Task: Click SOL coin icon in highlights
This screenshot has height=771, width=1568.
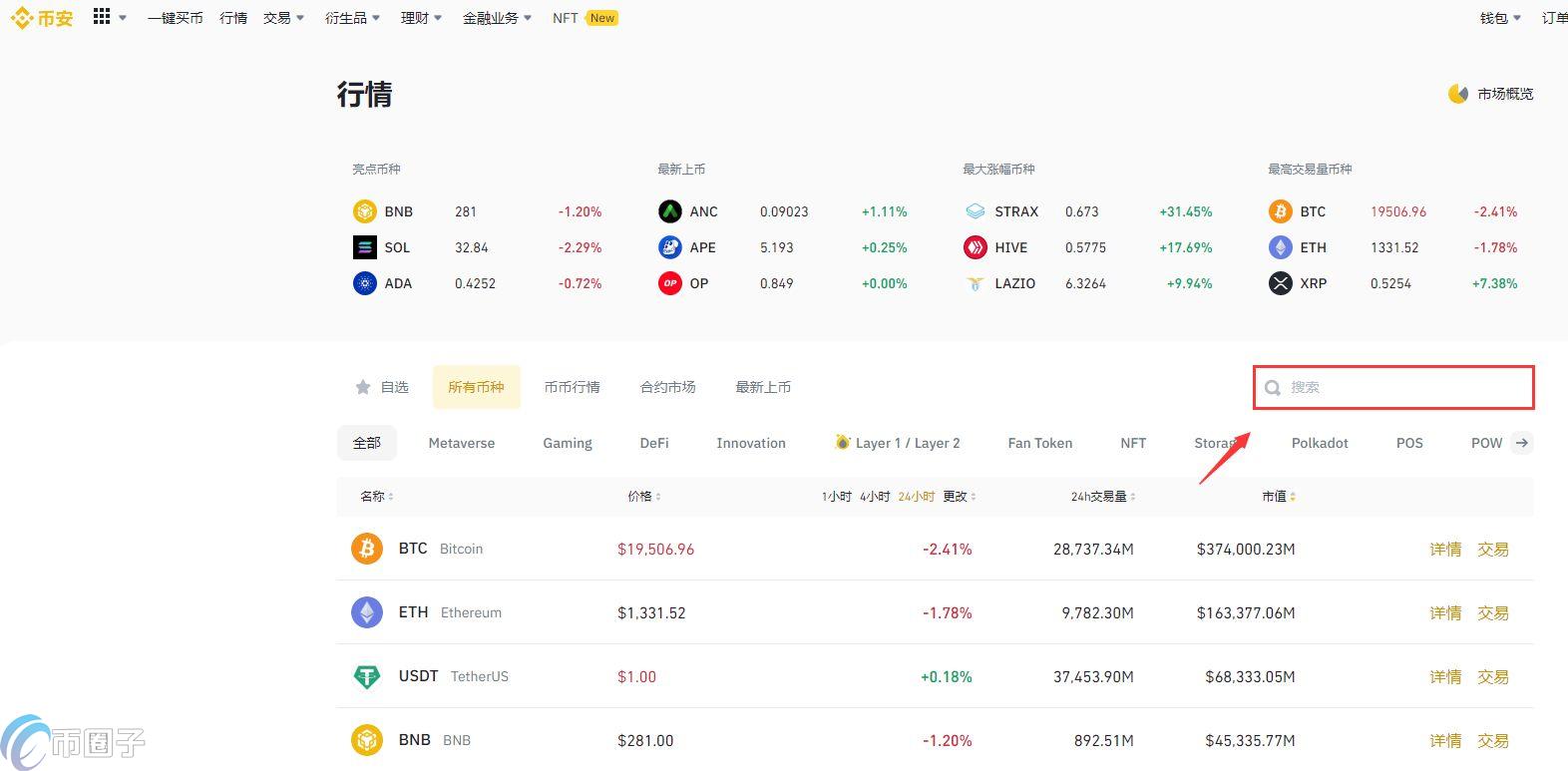Action: (365, 247)
